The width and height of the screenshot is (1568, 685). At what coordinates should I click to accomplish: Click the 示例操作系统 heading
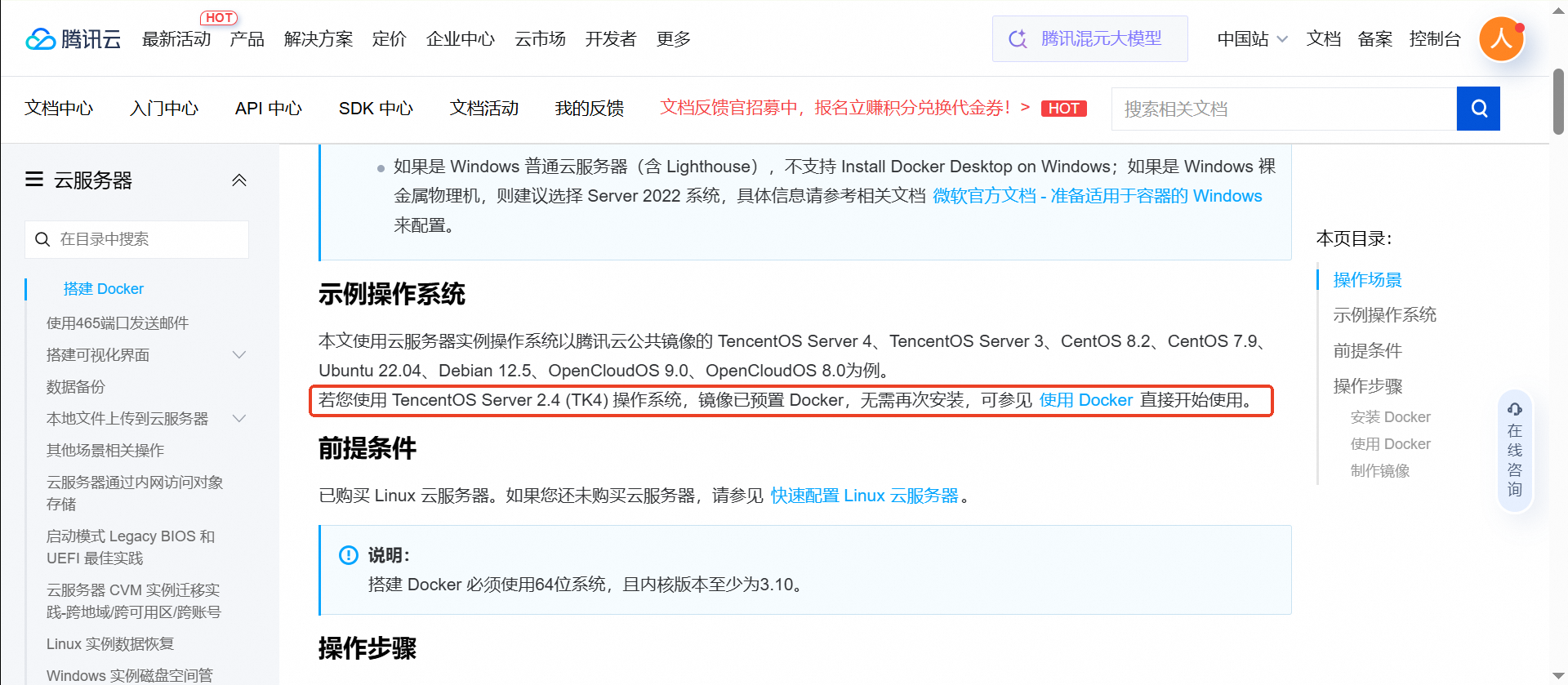click(x=392, y=294)
